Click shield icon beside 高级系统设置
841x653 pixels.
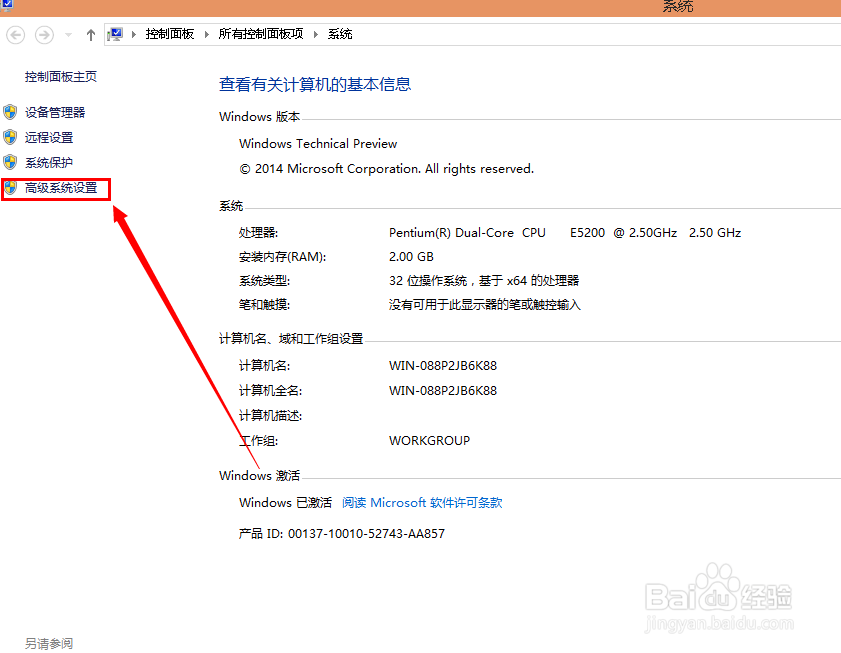coord(10,187)
